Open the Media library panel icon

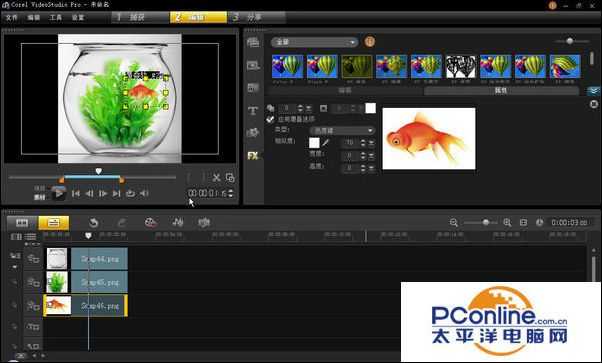[x=253, y=43]
